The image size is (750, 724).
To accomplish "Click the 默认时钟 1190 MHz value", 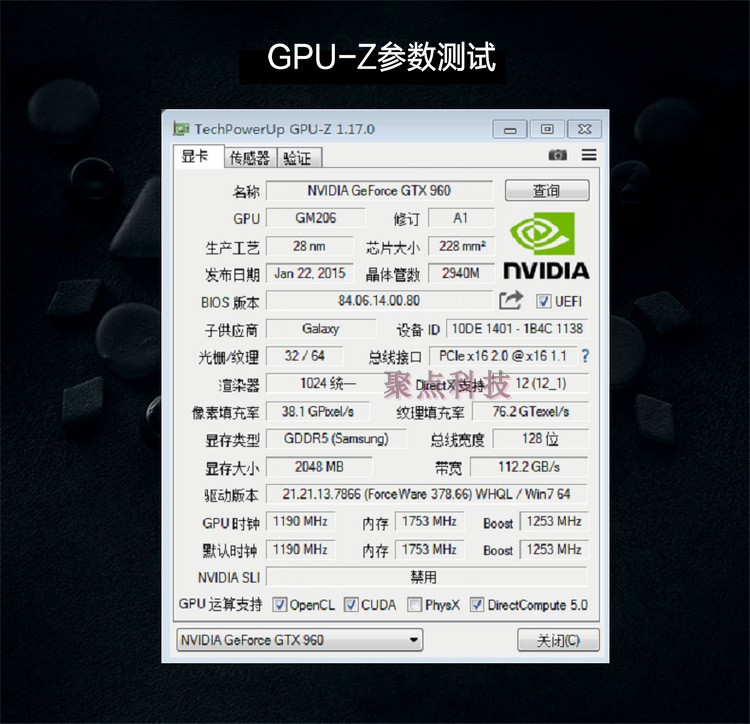I will pos(300,549).
